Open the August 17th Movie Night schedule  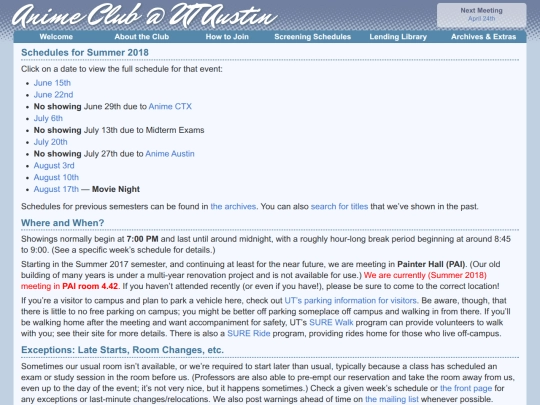click(x=56, y=189)
